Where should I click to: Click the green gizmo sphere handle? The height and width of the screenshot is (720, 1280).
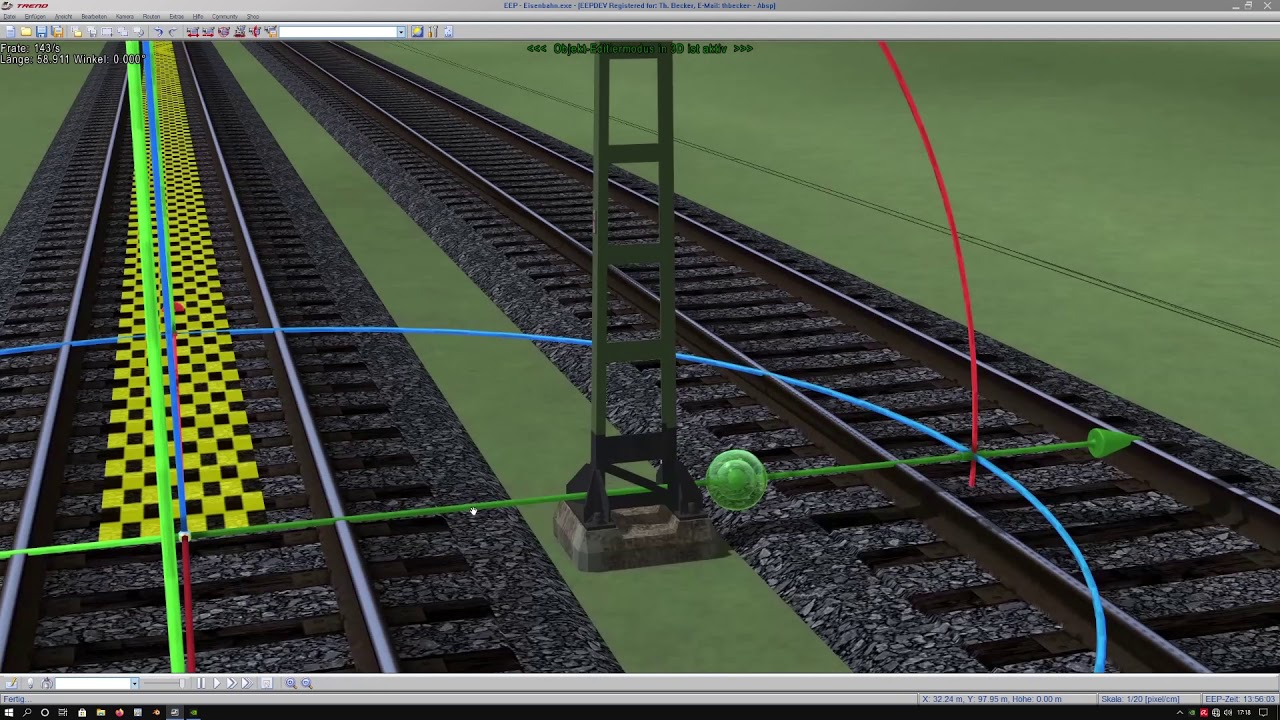(x=737, y=480)
